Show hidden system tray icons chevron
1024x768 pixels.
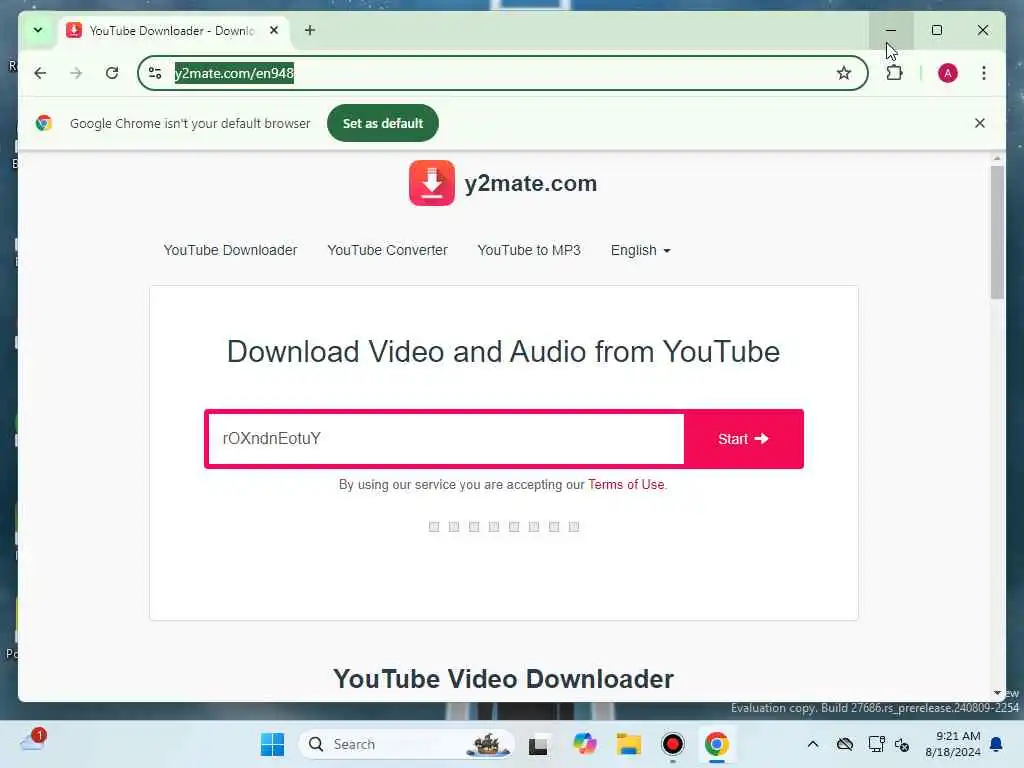click(x=813, y=744)
